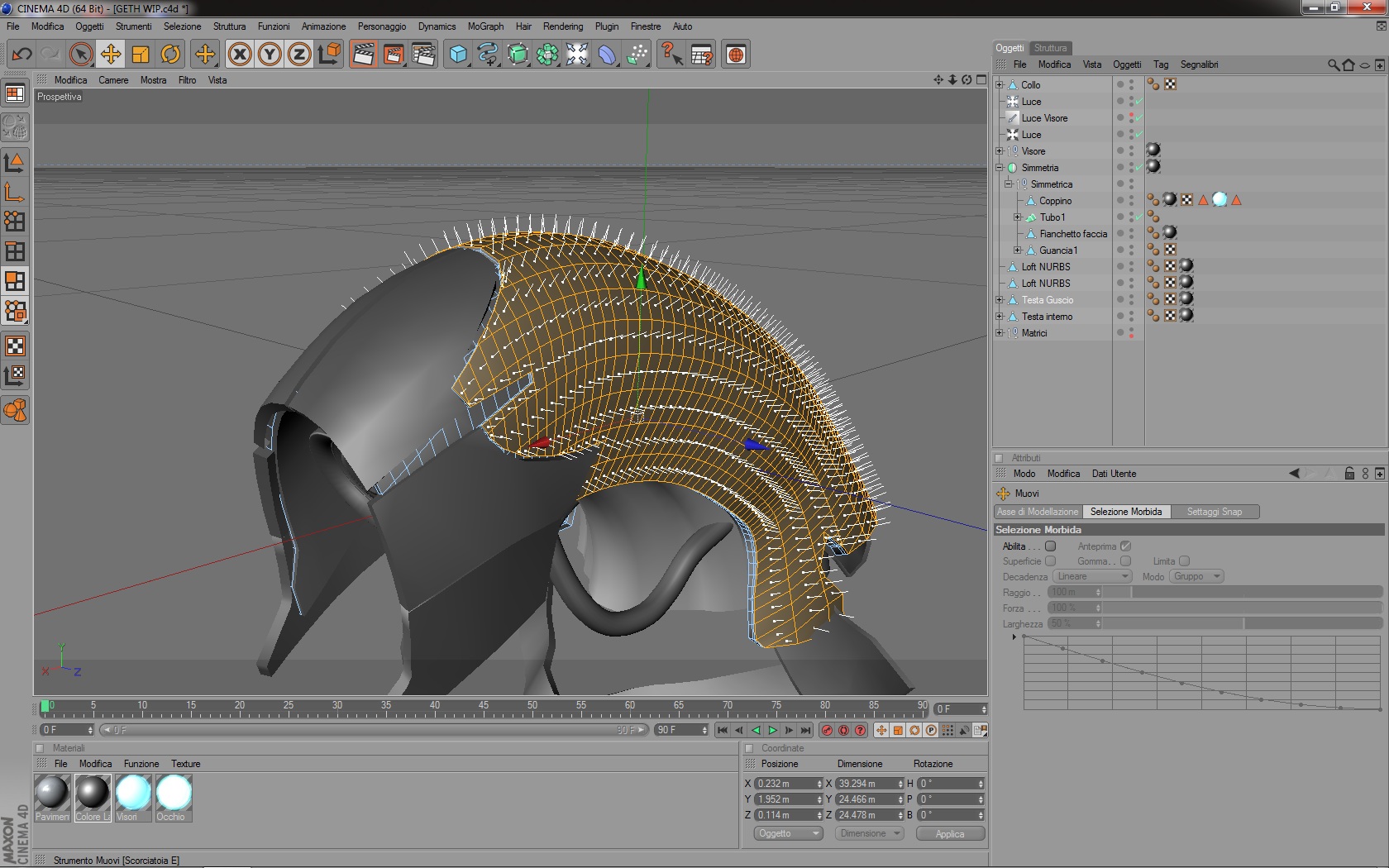Click the Record Keyframe red button
This screenshot has height=868, width=1389.
pyautogui.click(x=827, y=730)
